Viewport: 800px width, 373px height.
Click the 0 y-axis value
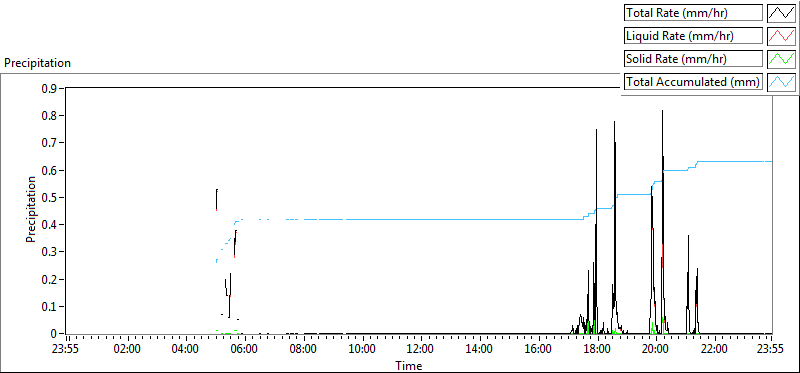point(54,334)
